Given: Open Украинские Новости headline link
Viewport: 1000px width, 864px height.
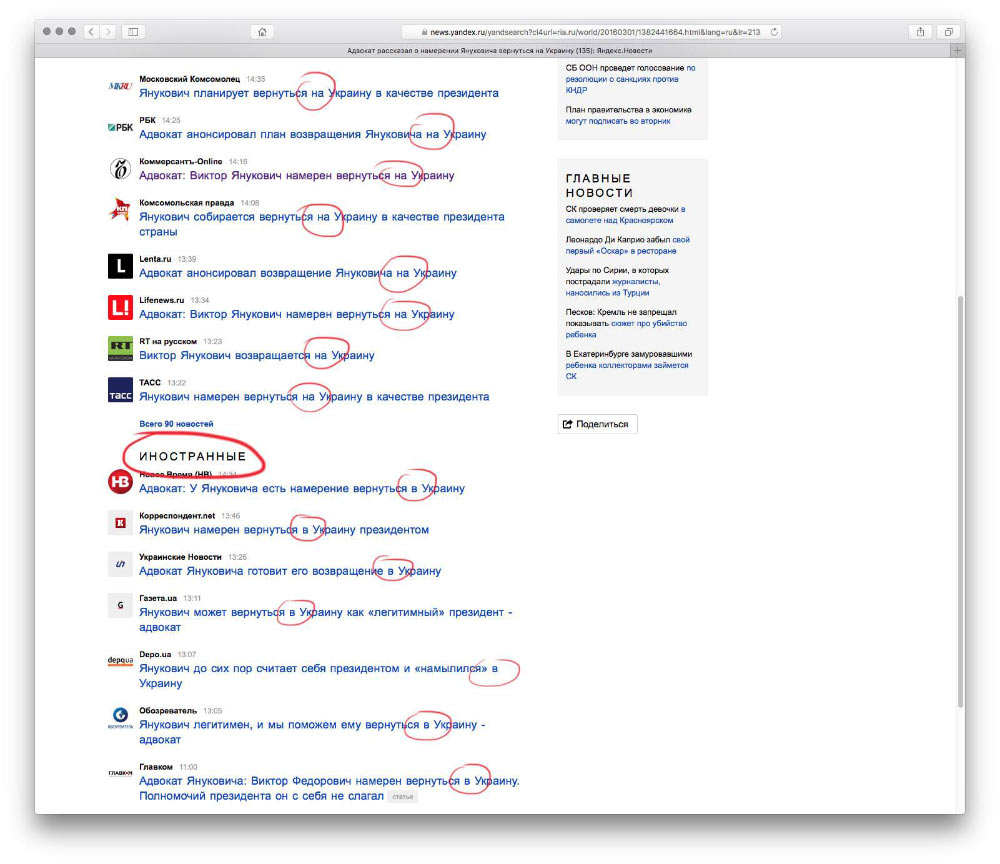Looking at the screenshot, I should tap(289, 571).
